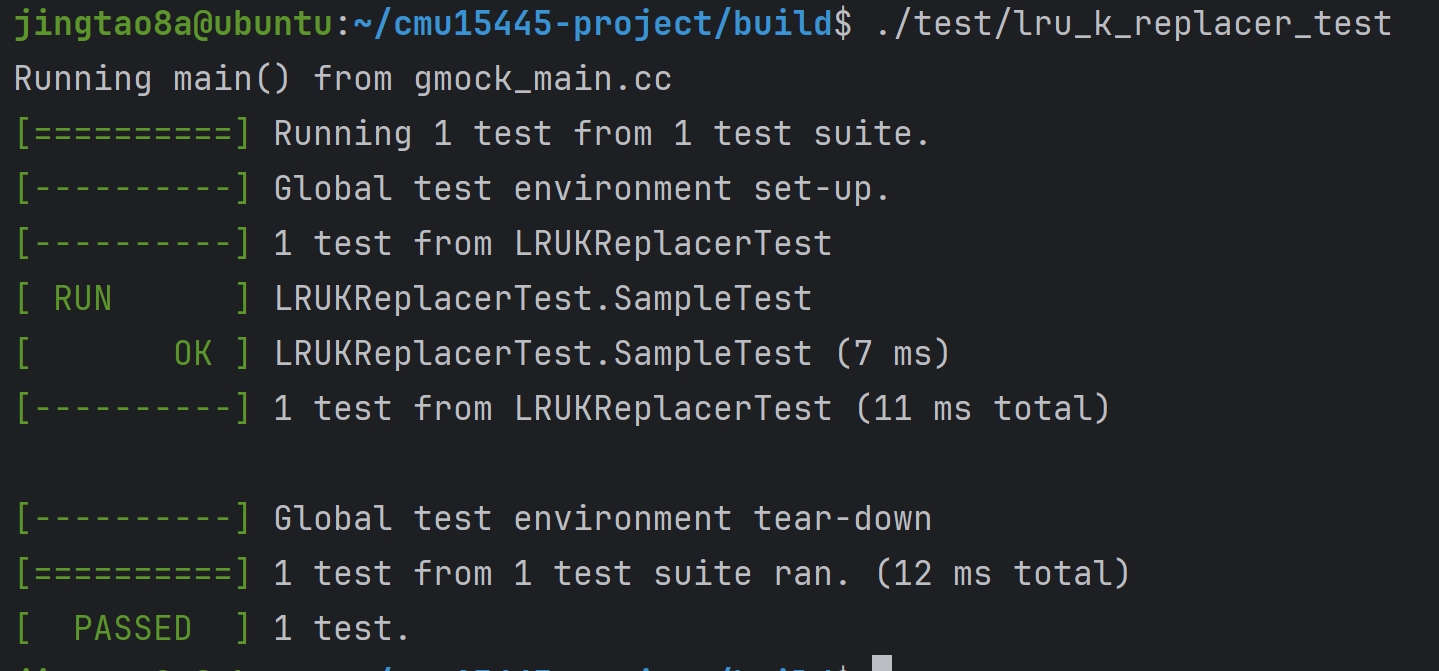Screen dimensions: 1439x671
Task: Click the LRUKReplacerTest.SampleTest name beside RUN
Action: pyautogui.click(x=543, y=298)
